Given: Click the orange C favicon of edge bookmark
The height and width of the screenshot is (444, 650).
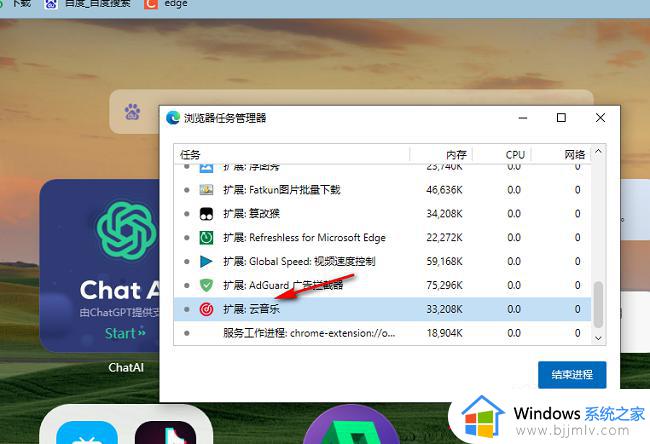Looking at the screenshot, I should pos(151,4).
